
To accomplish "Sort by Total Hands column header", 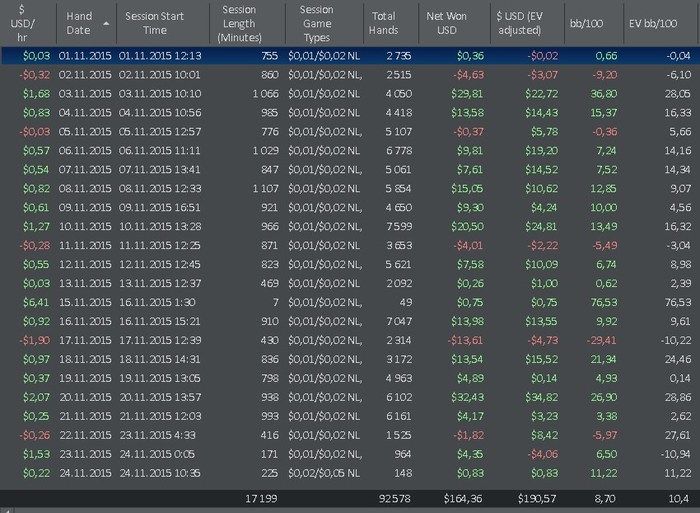I will 384,23.
